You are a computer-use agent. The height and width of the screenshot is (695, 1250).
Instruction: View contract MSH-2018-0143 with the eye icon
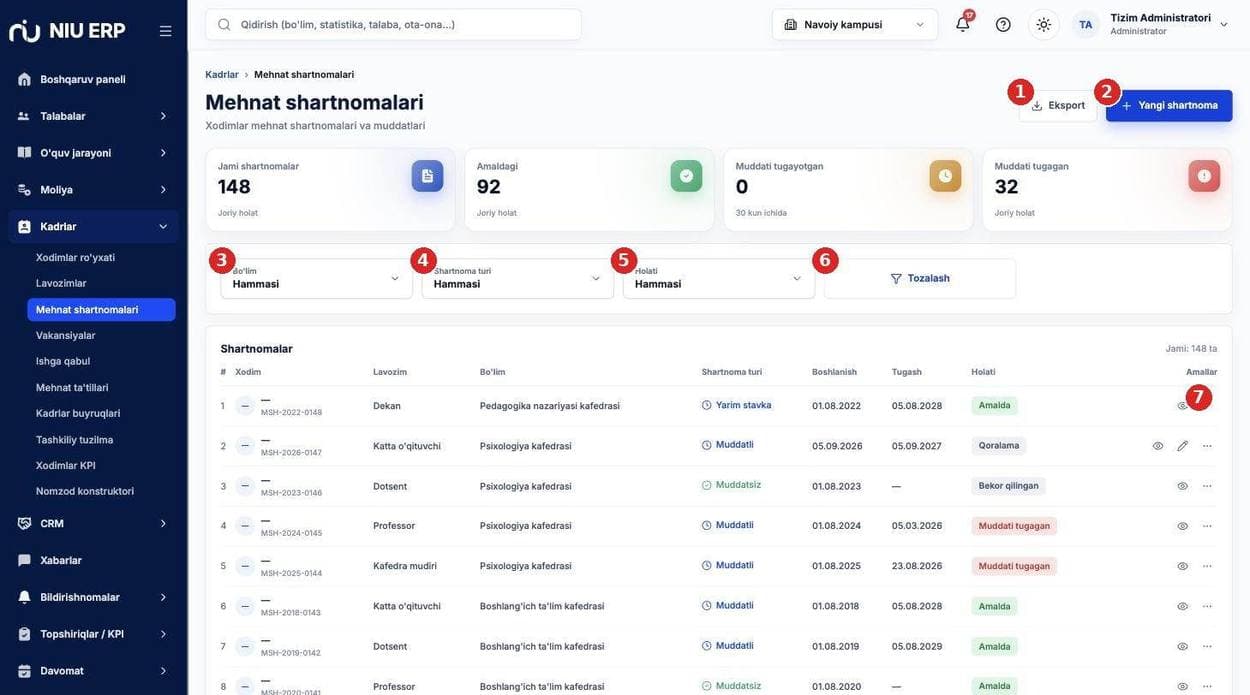[x=1183, y=606]
